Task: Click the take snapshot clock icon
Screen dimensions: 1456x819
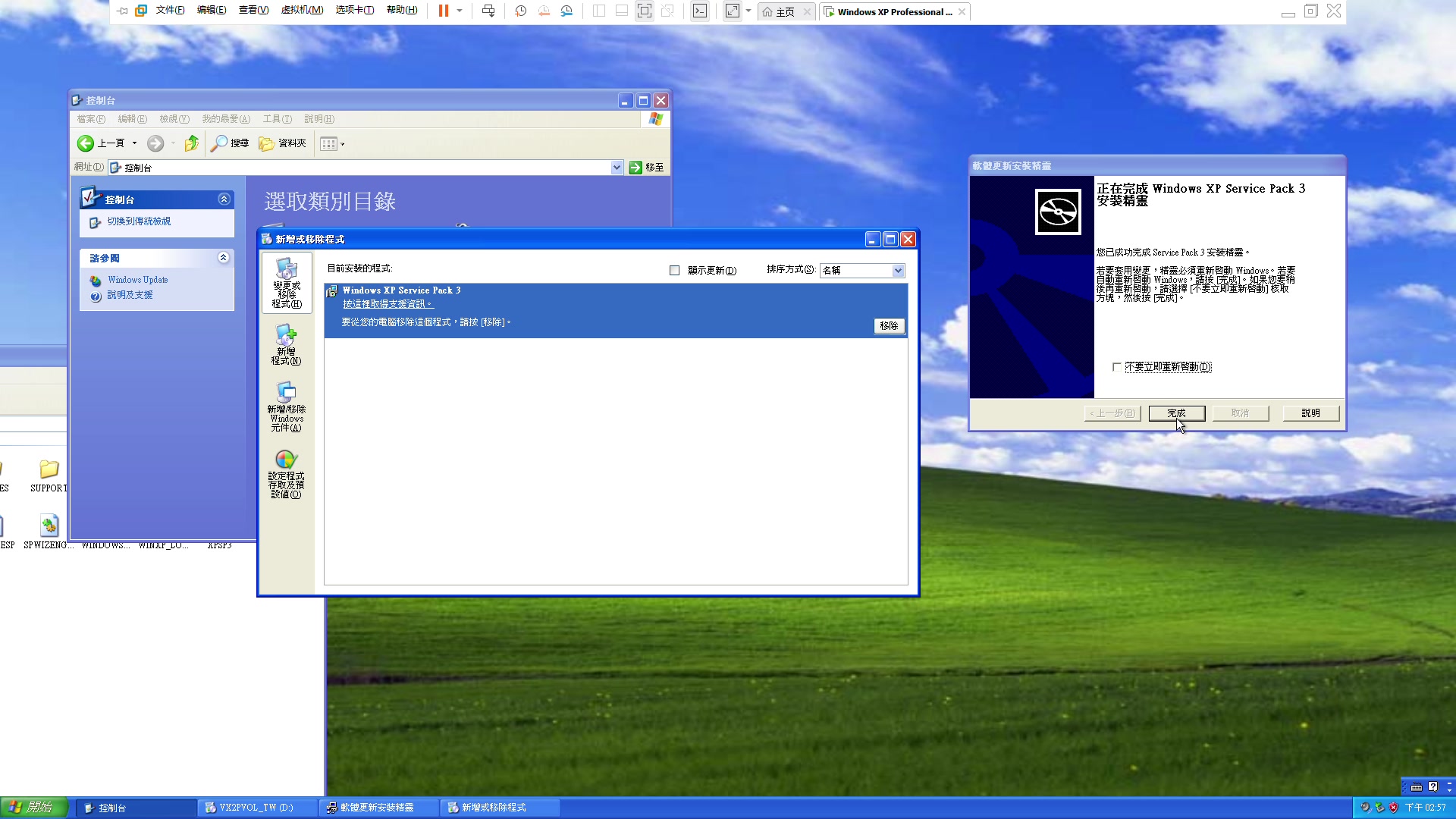Action: click(x=520, y=11)
